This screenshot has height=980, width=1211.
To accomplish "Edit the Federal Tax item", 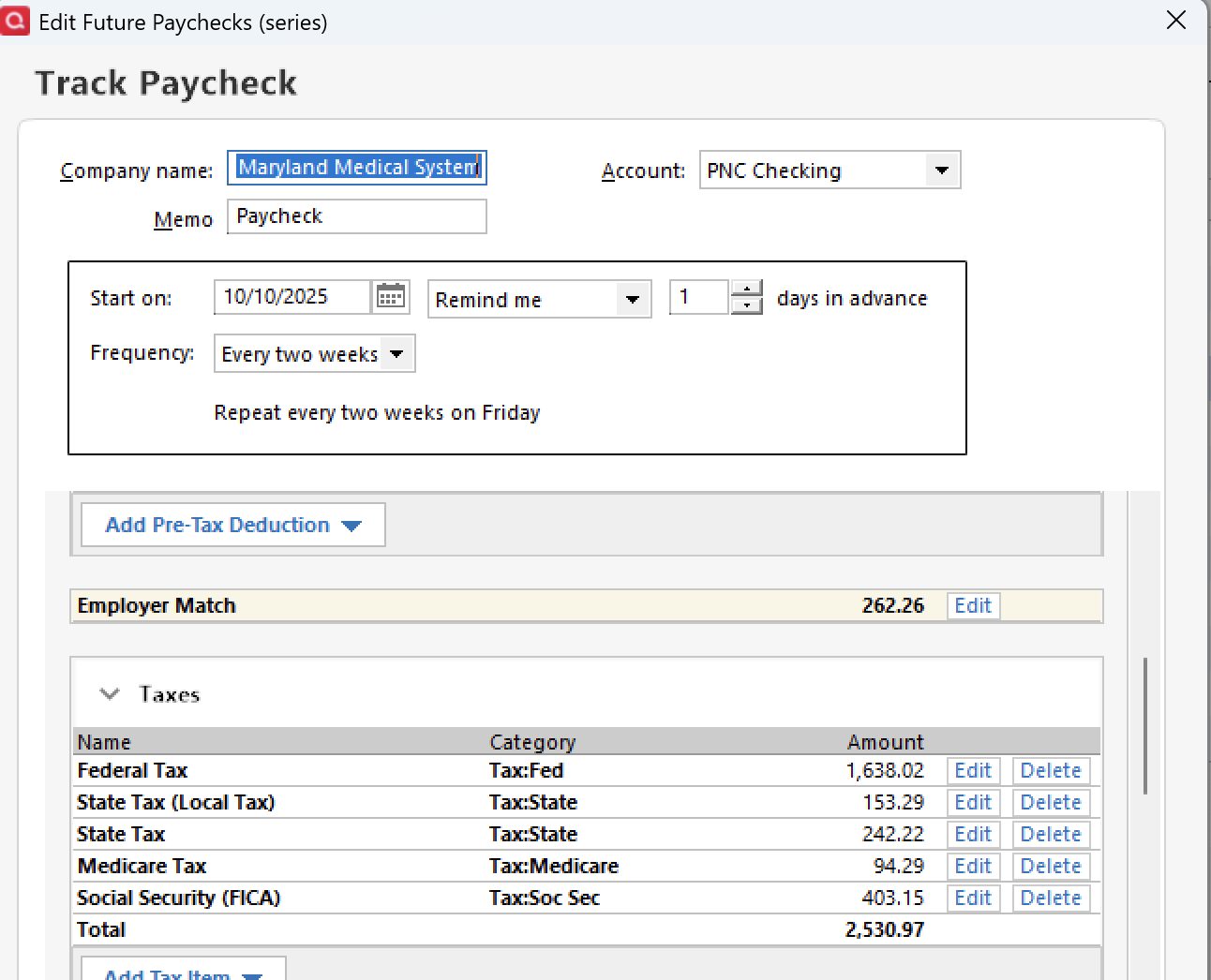I will click(x=973, y=770).
